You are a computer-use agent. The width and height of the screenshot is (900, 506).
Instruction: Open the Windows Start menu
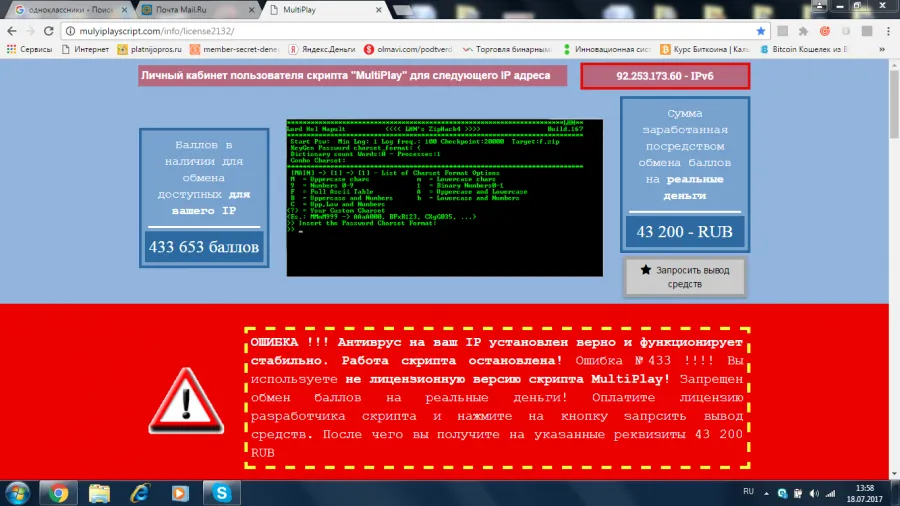click(x=18, y=493)
